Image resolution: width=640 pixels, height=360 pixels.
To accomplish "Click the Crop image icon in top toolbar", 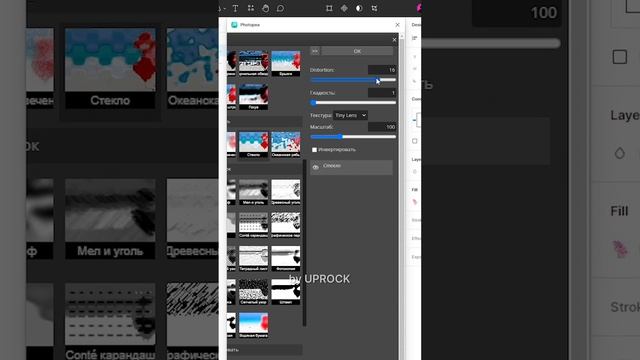I will [374, 8].
